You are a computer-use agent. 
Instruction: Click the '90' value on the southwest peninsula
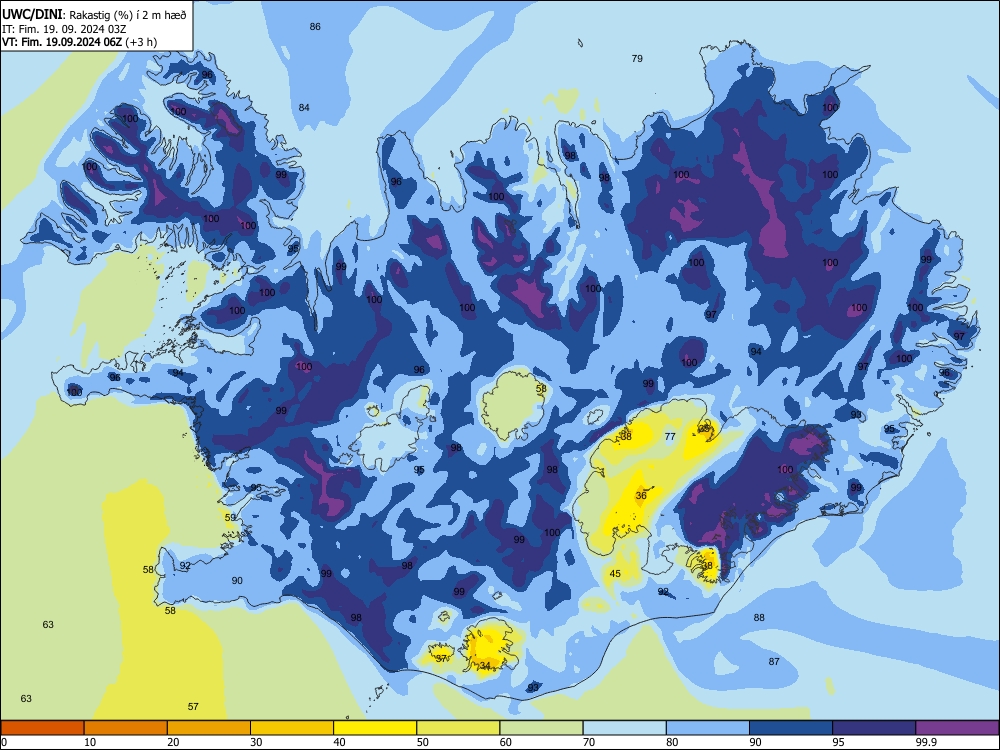(237, 581)
